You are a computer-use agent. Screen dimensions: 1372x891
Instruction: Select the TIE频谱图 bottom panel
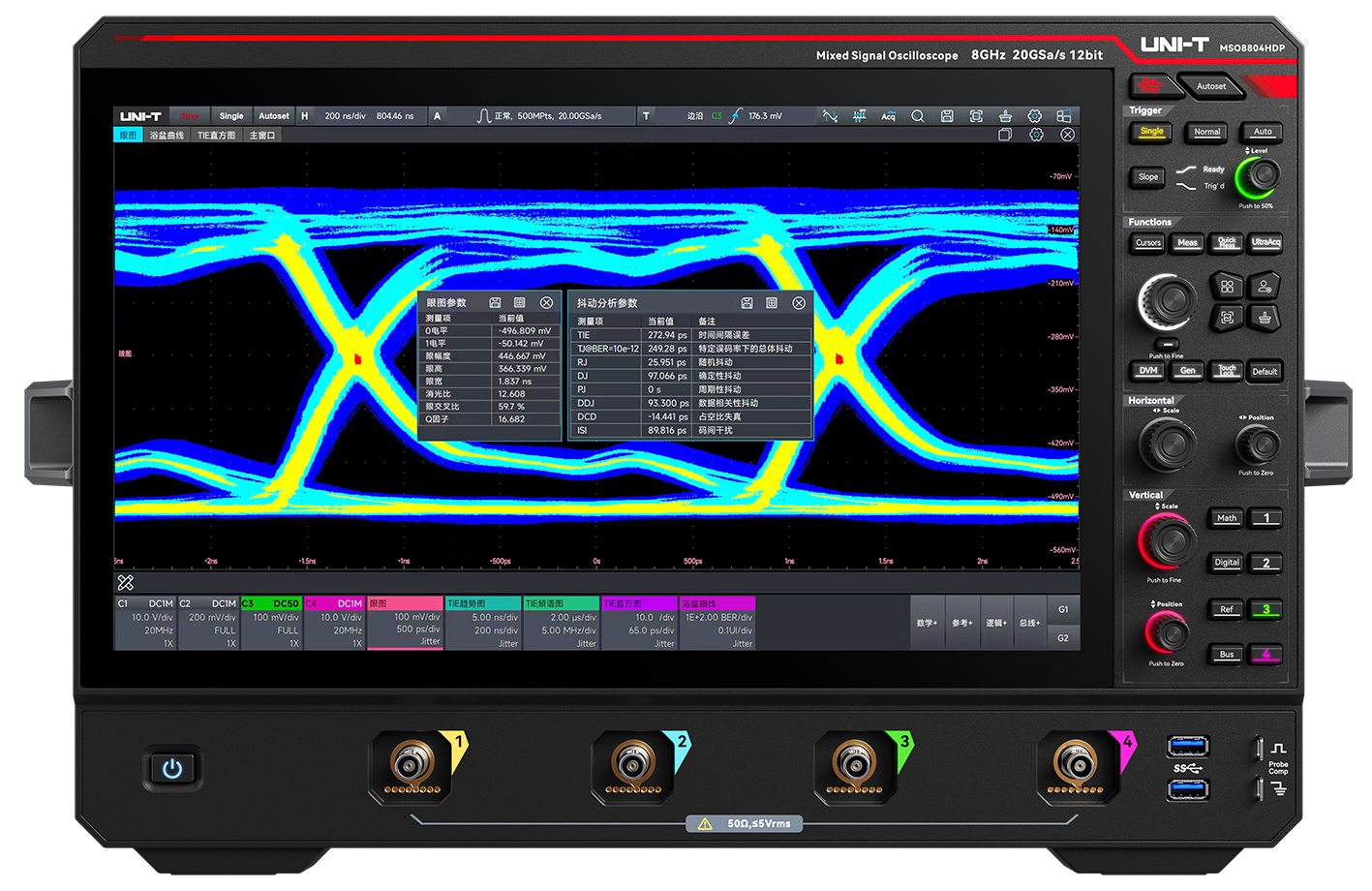[x=561, y=623]
